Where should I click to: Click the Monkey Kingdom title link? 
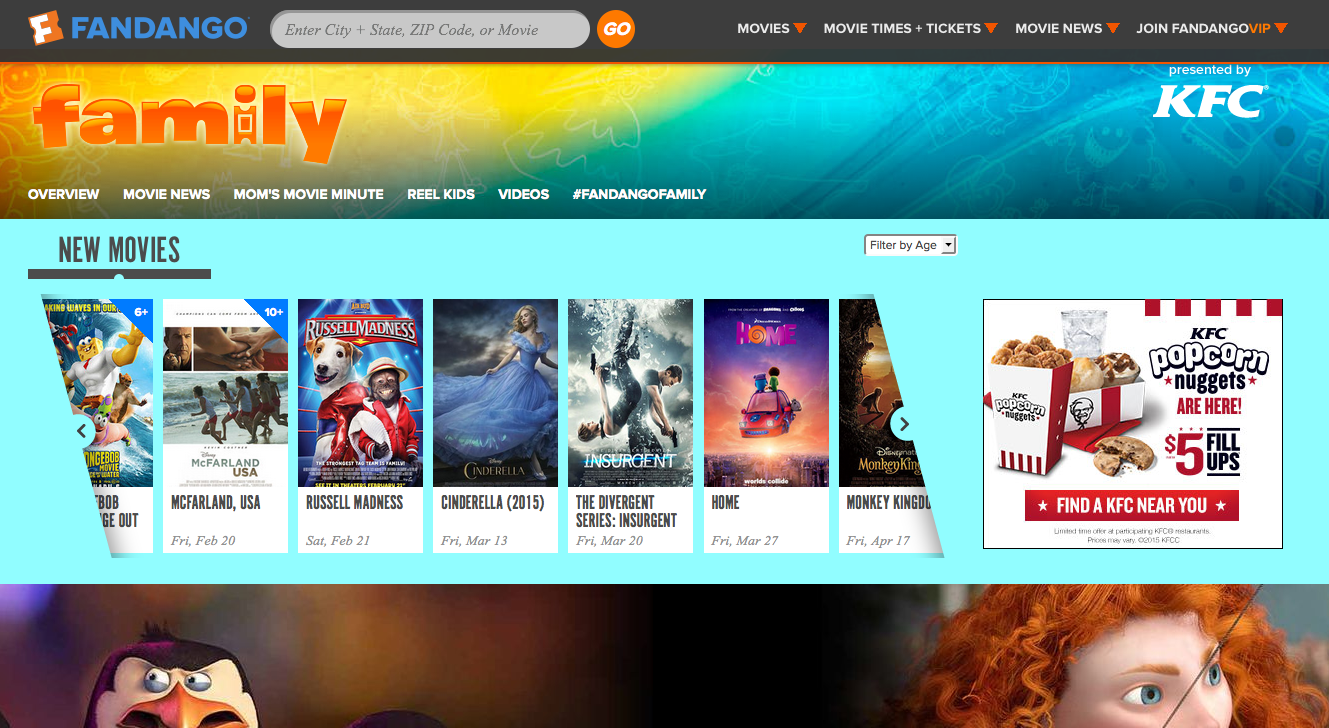[889, 502]
